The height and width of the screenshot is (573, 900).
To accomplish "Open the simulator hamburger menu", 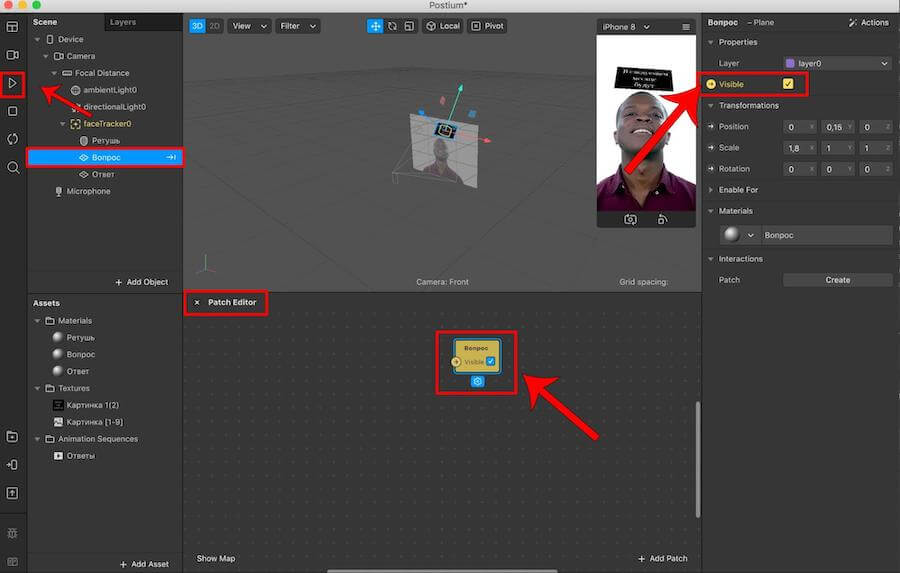I will (686, 26).
